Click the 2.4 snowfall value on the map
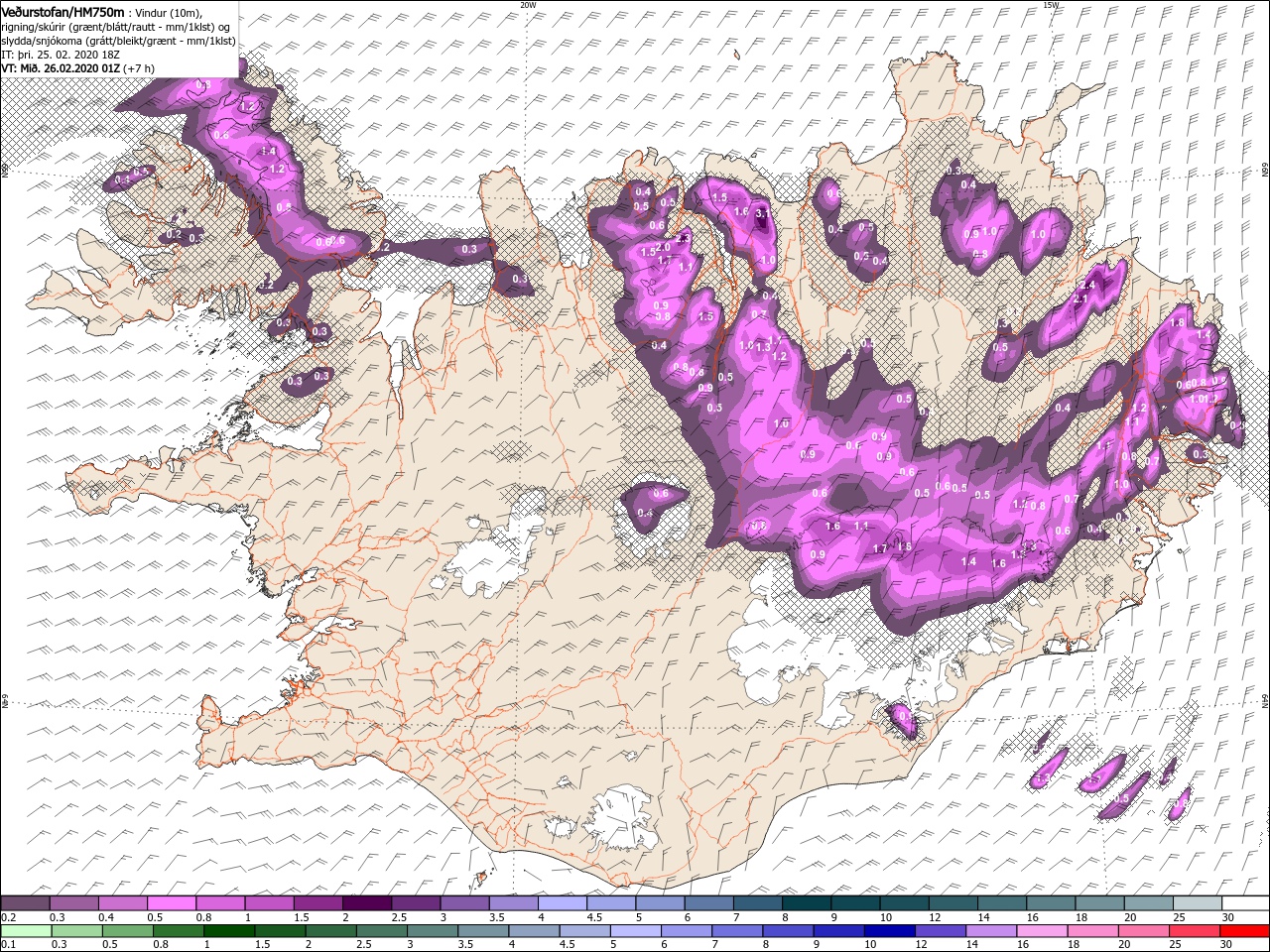Screen dimensions: 1270x952 [x=1085, y=285]
